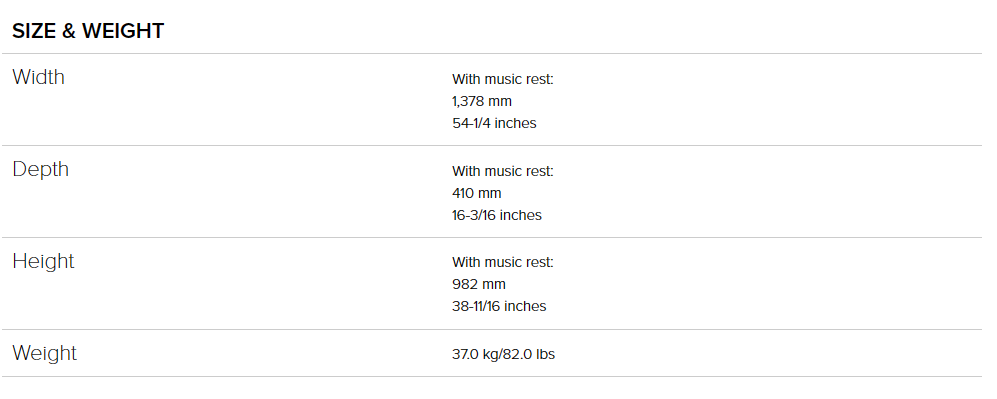
Task: Click the SIZE & WEIGHT heading
Action: click(x=88, y=30)
